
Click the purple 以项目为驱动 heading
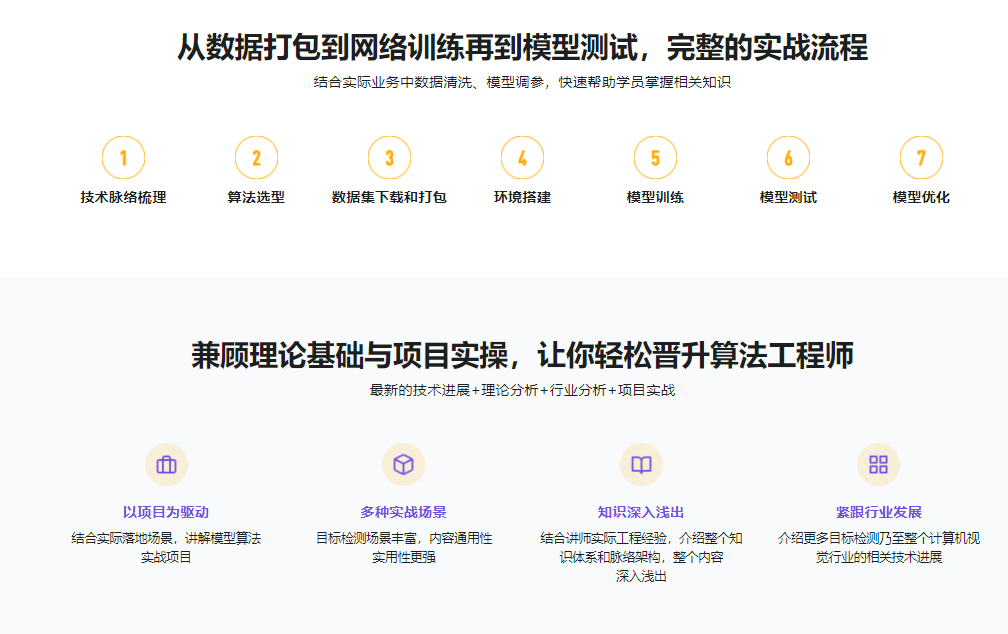[x=166, y=512]
